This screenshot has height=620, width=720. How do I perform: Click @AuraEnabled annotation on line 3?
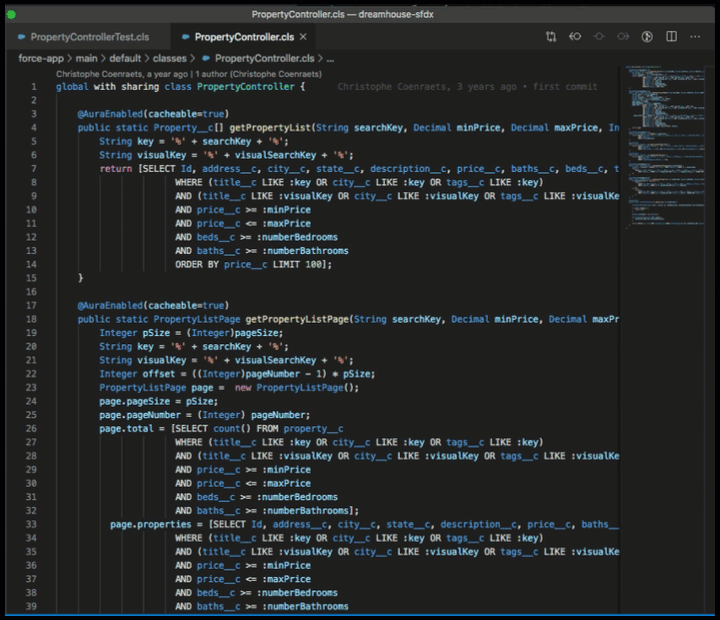pyautogui.click(x=110, y=114)
